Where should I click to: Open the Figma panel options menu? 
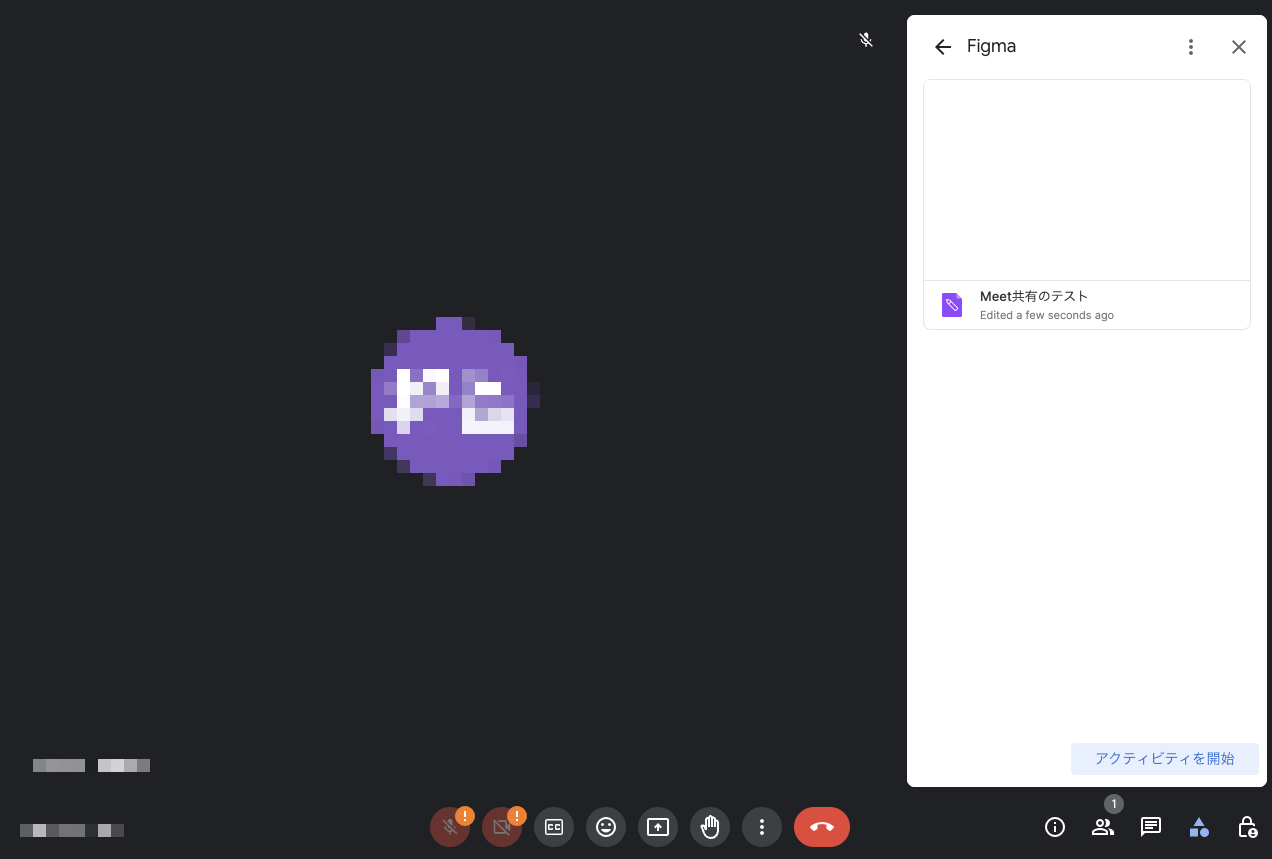tap(1191, 46)
